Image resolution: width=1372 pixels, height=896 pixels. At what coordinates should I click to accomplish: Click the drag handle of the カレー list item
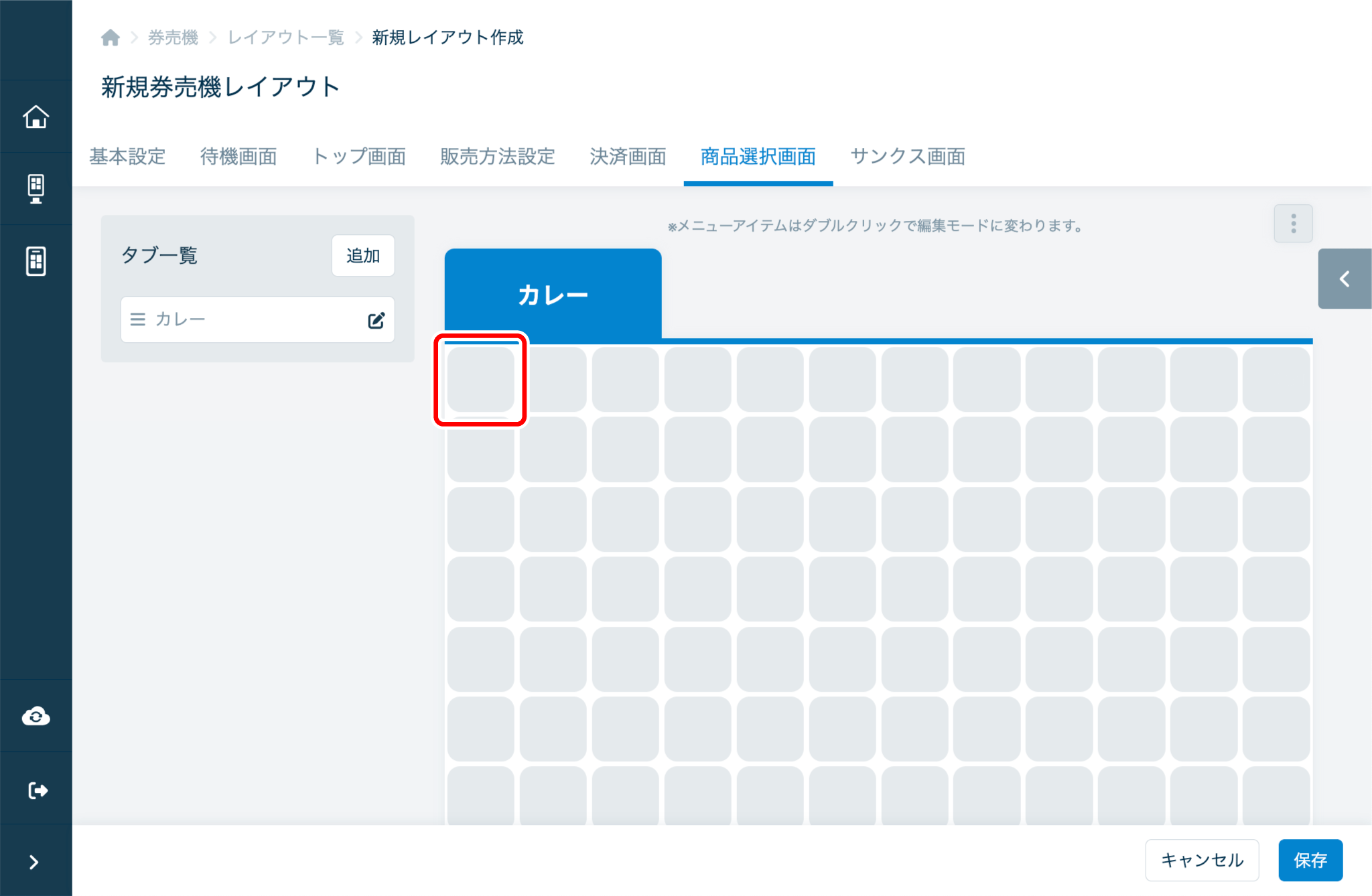[x=138, y=319]
